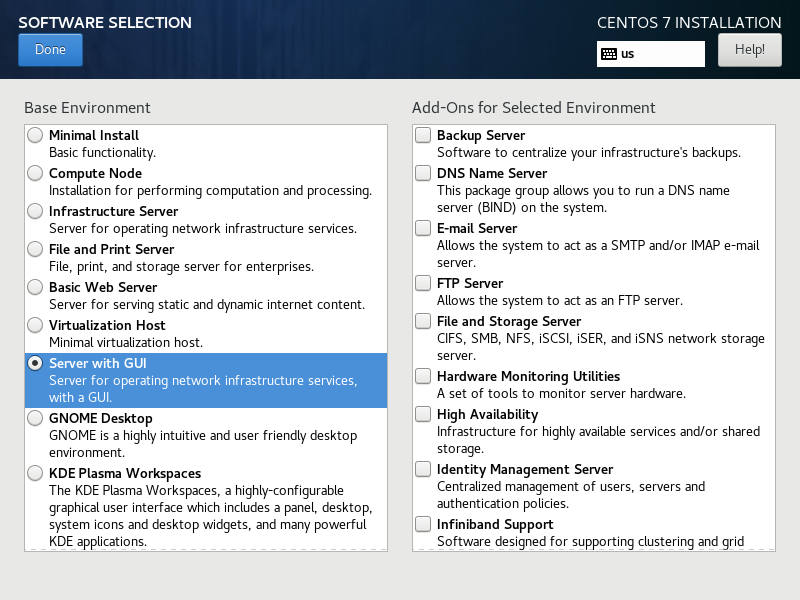Tick the E-mail Server checkbox
Screen dimensions: 800x600
[x=424, y=228]
